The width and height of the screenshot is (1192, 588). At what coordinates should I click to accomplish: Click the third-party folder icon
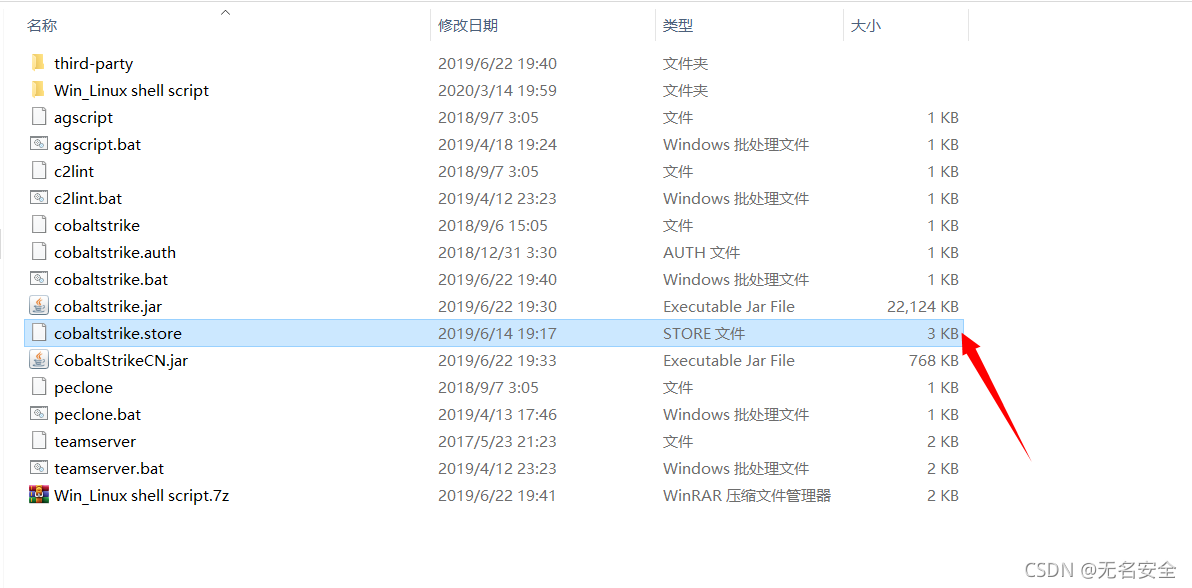coord(39,63)
